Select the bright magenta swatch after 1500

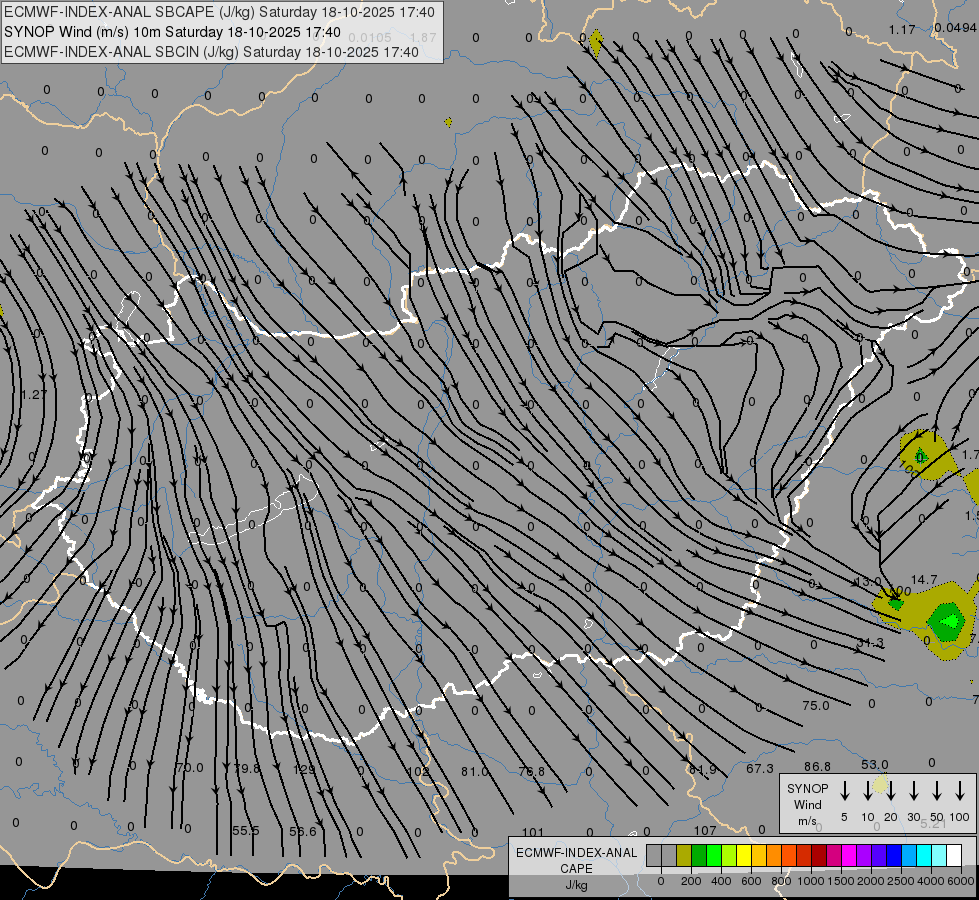tap(849, 856)
